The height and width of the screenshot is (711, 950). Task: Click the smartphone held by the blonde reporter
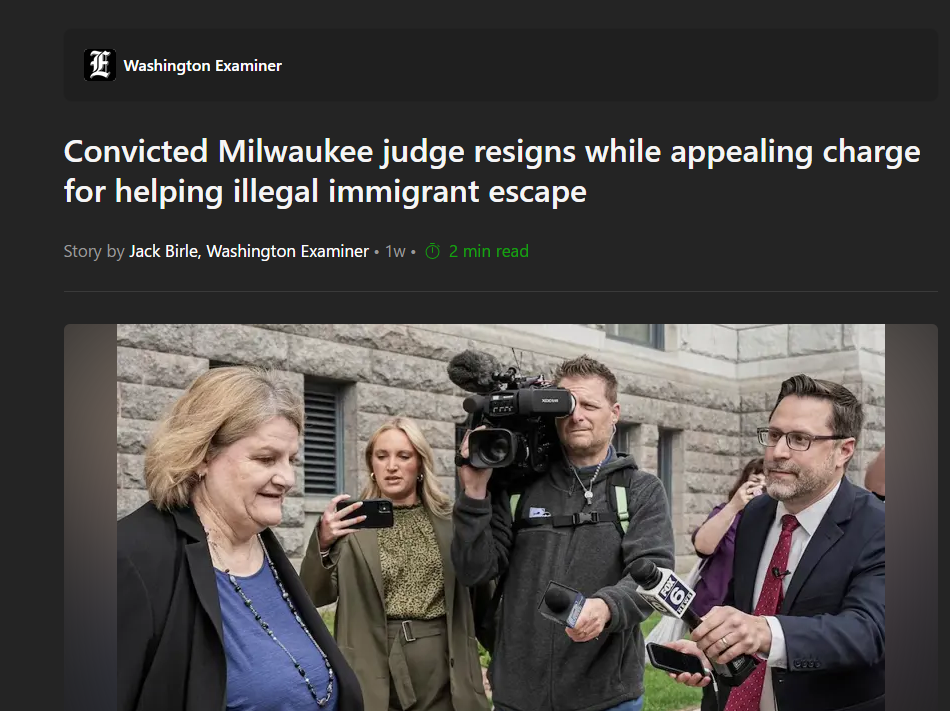coord(366,513)
